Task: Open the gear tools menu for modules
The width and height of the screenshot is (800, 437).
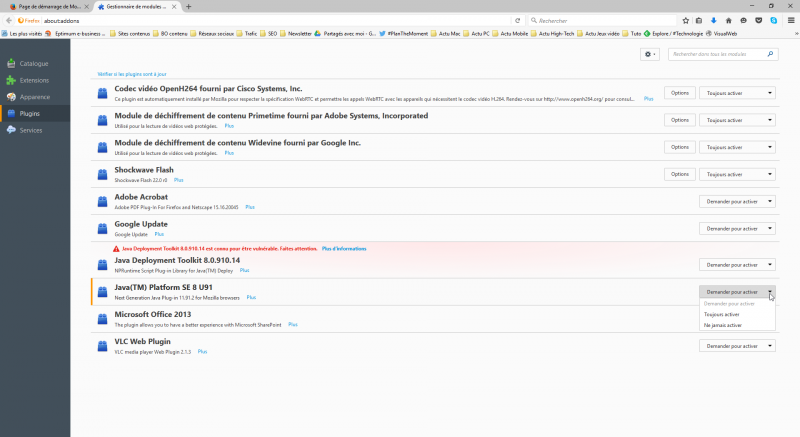Action: [x=649, y=54]
